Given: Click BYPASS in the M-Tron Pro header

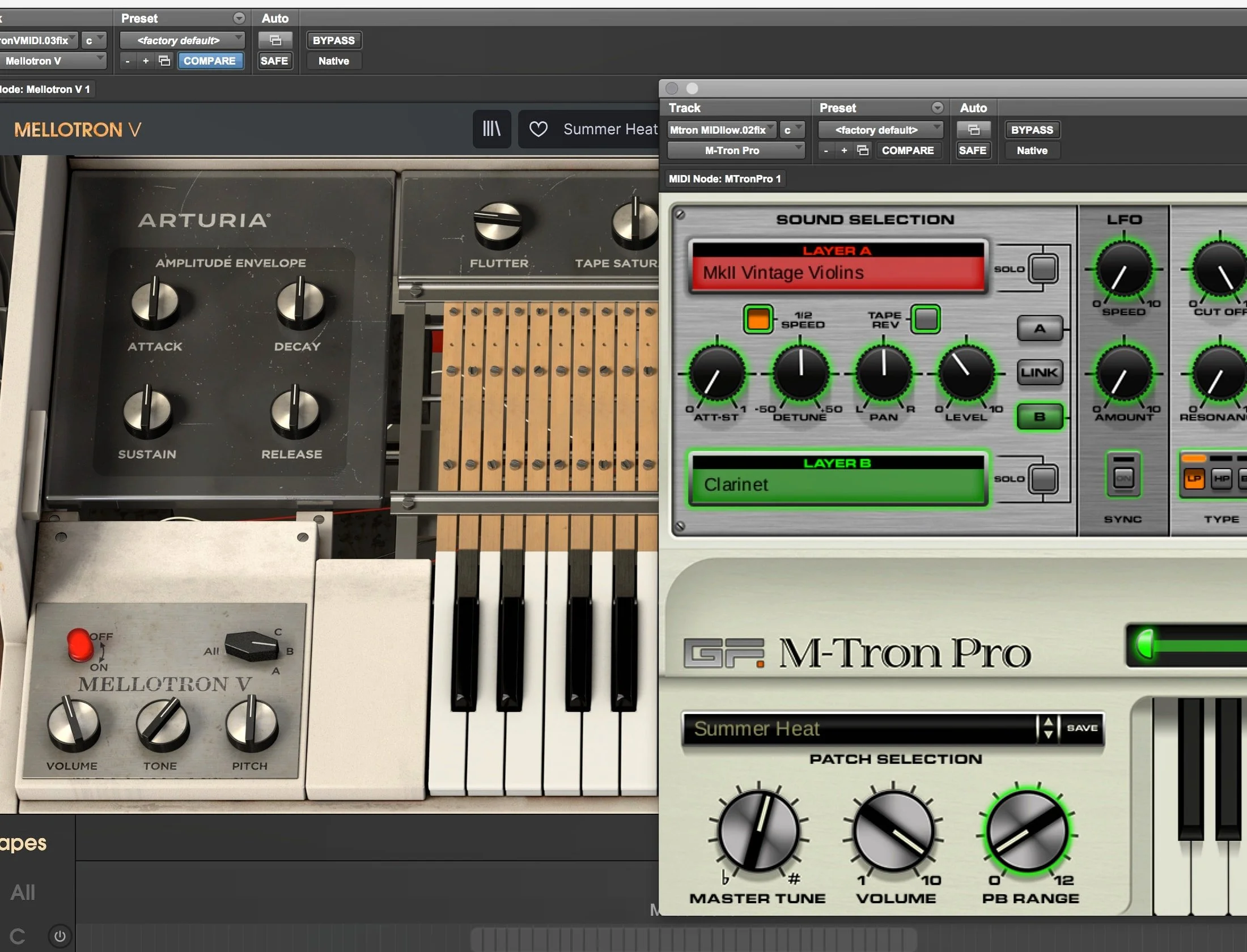Looking at the screenshot, I should (x=1032, y=130).
